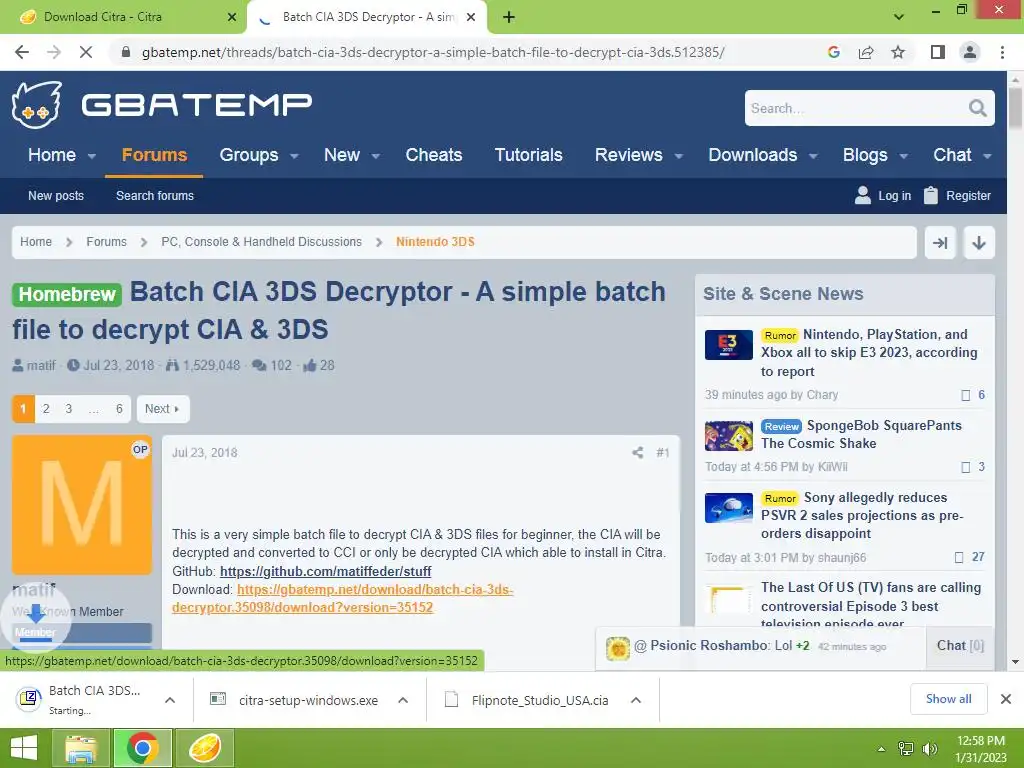Click the comment count icon showing 27
1024x768 pixels.
point(959,557)
